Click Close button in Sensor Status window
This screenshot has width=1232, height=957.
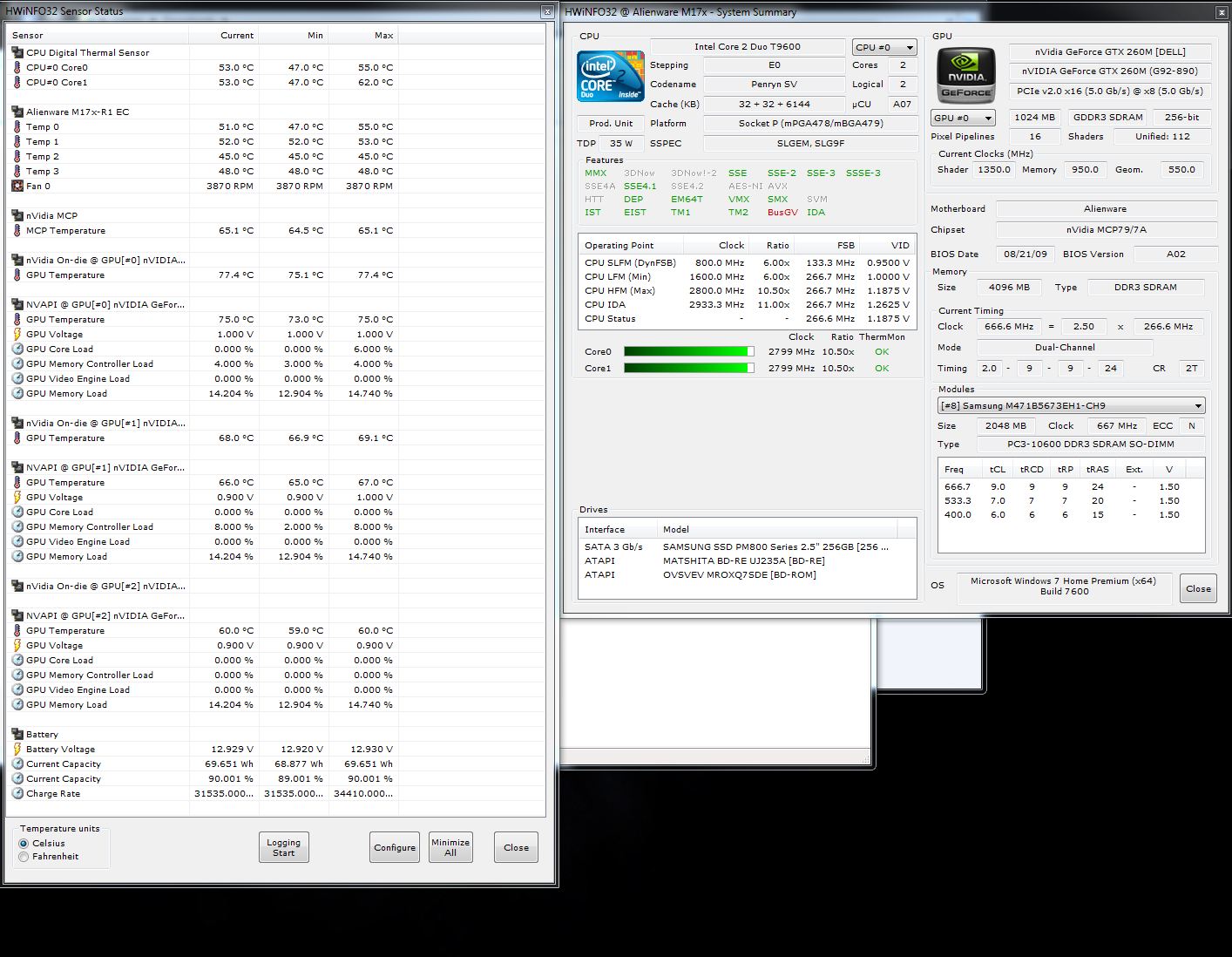[x=516, y=847]
